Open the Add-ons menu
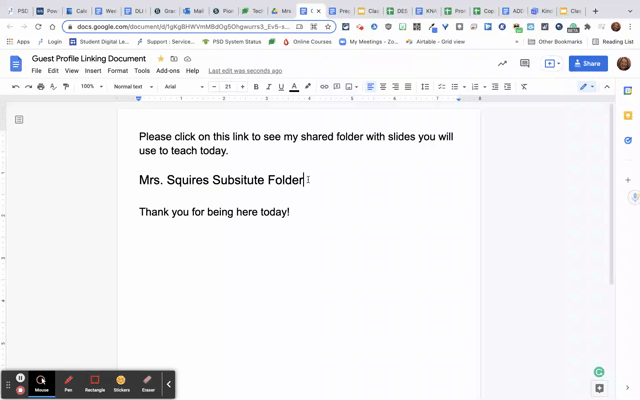 tap(168, 71)
